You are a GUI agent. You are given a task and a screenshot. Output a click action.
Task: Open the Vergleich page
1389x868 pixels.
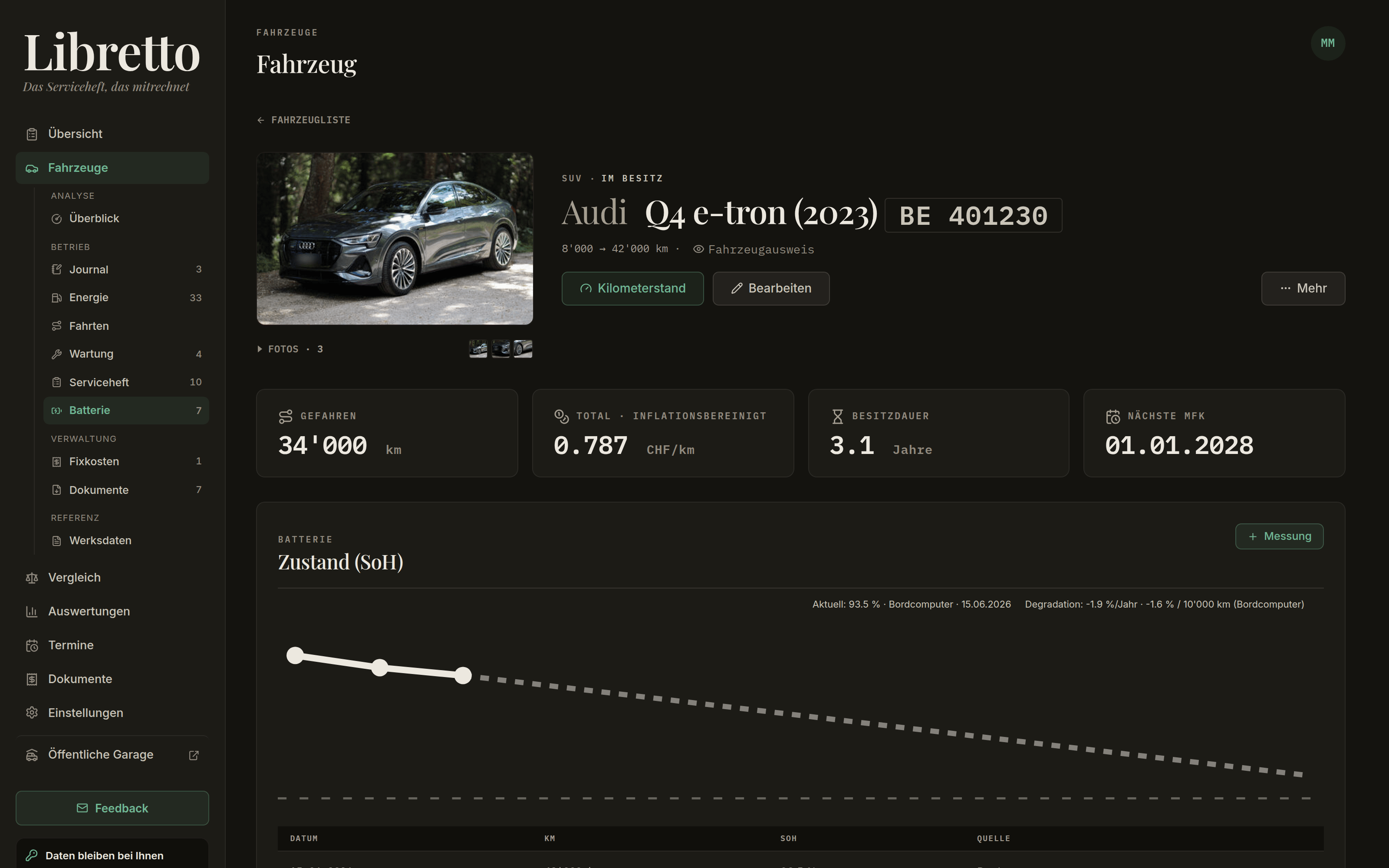tap(112, 578)
